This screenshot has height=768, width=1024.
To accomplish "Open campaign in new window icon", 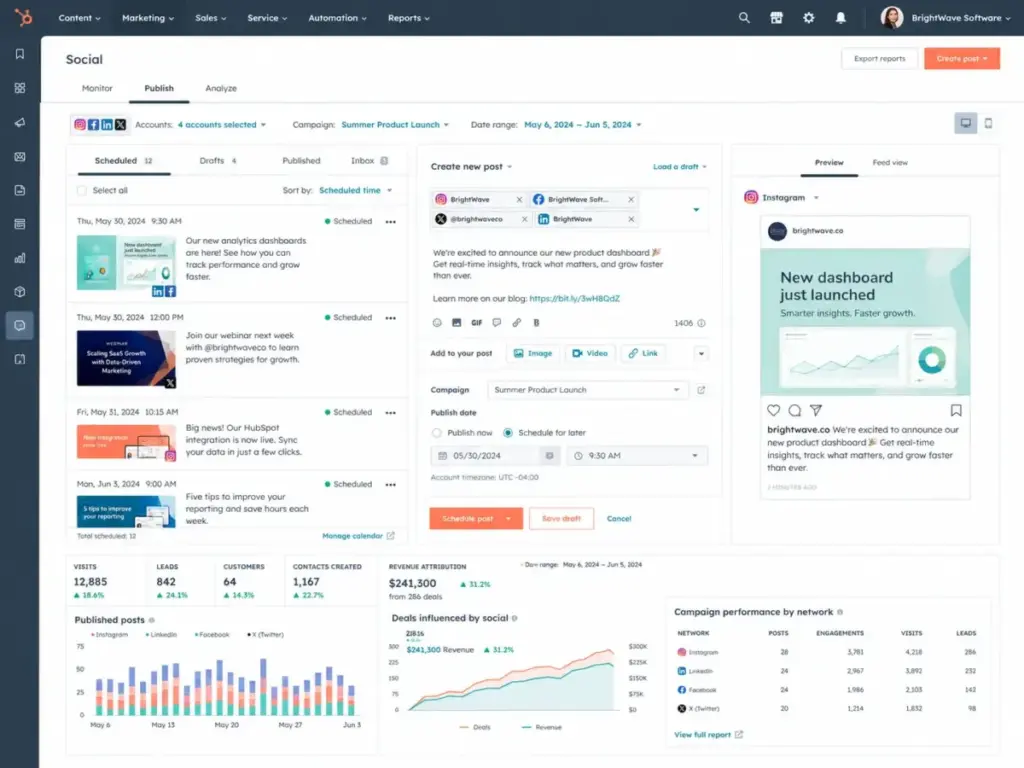I will point(701,390).
